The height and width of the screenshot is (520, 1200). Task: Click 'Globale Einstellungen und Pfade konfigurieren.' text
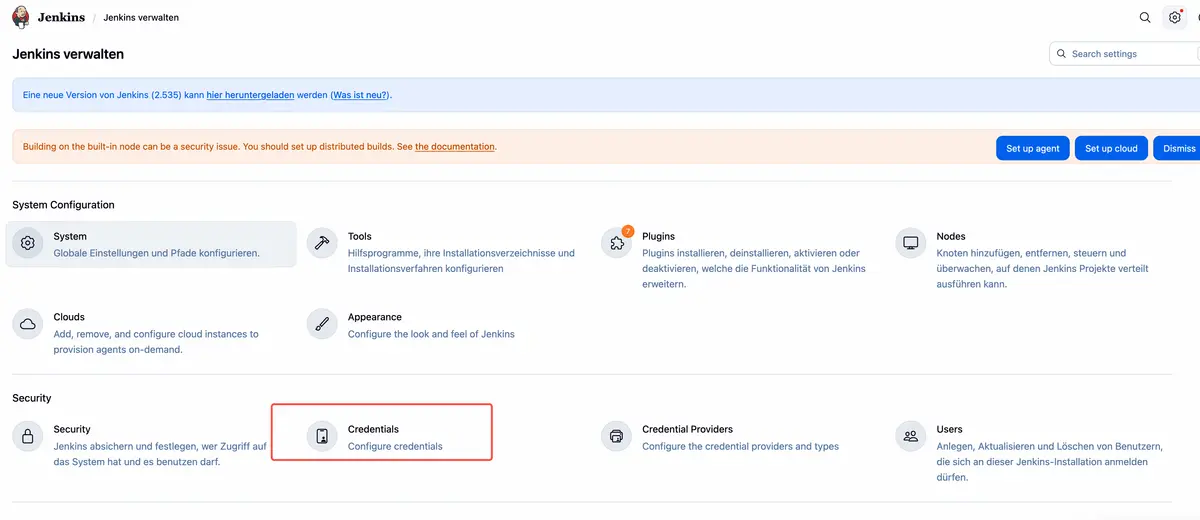[157, 253]
